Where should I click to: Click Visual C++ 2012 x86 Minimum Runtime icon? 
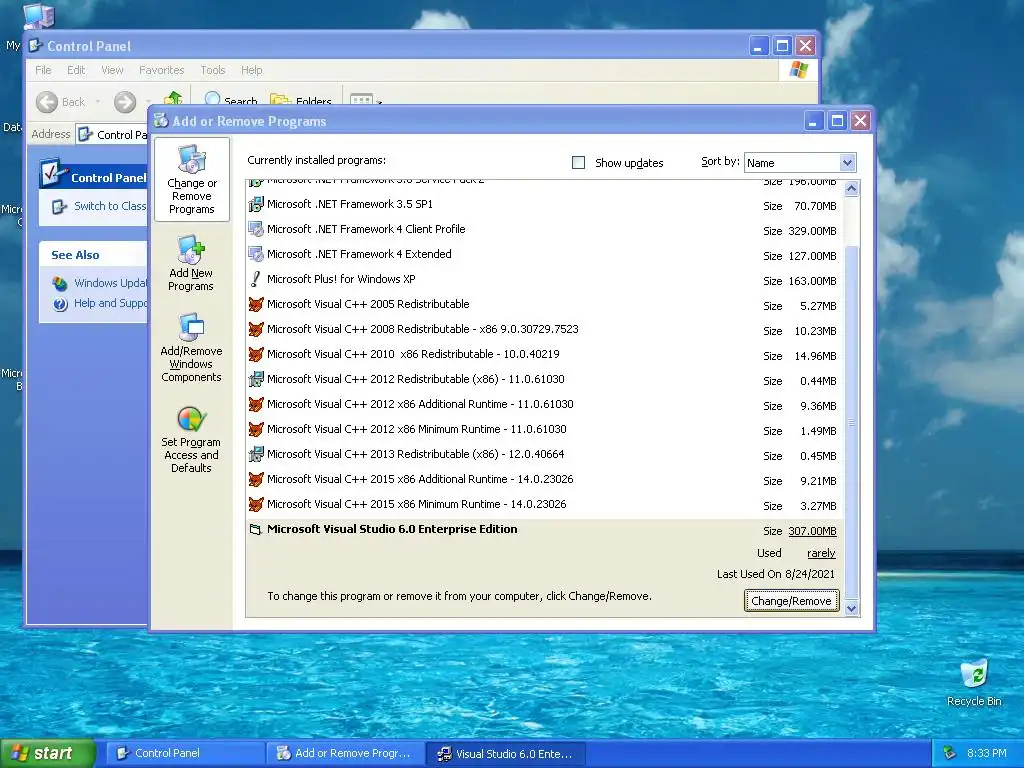point(256,429)
